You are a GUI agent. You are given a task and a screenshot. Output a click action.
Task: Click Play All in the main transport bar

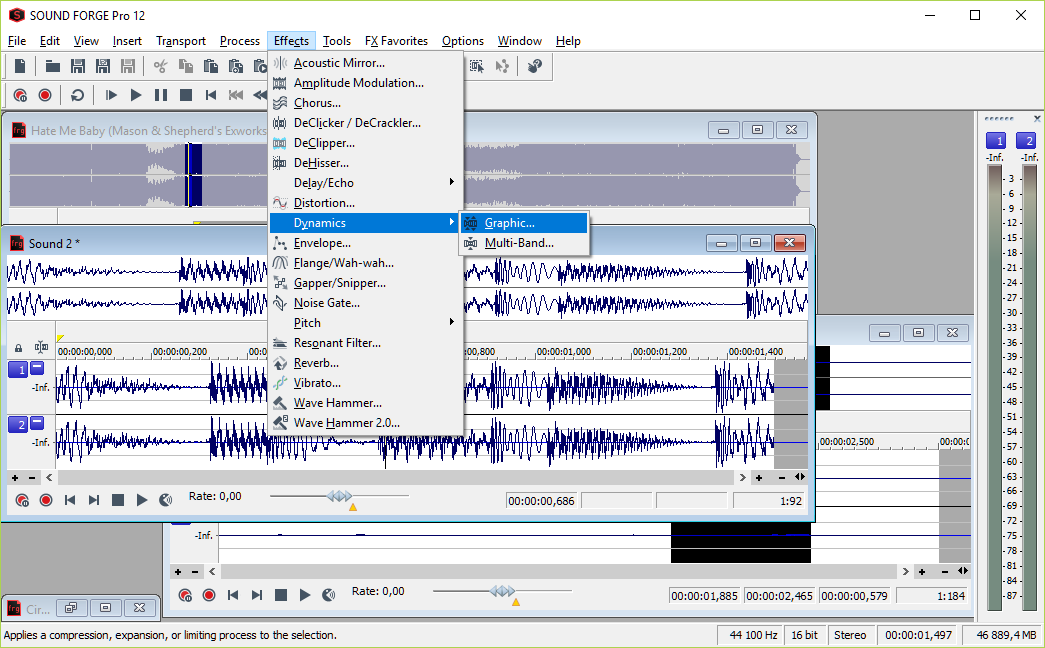(111, 95)
